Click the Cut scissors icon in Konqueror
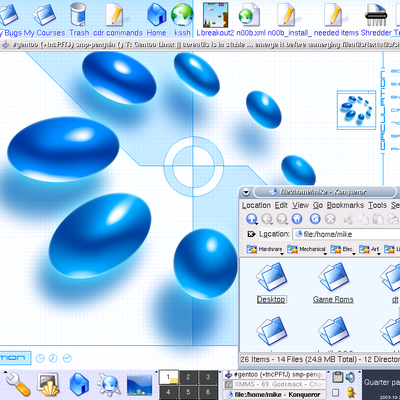400x400 pixels. (348, 219)
